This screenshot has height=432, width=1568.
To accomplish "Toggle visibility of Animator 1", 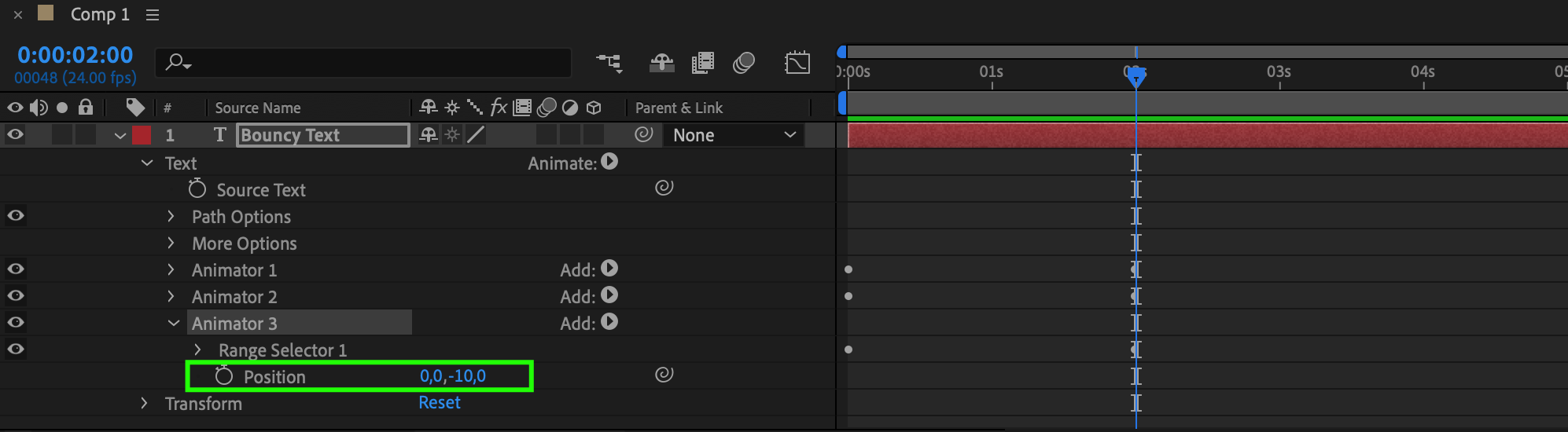I will 15,269.
